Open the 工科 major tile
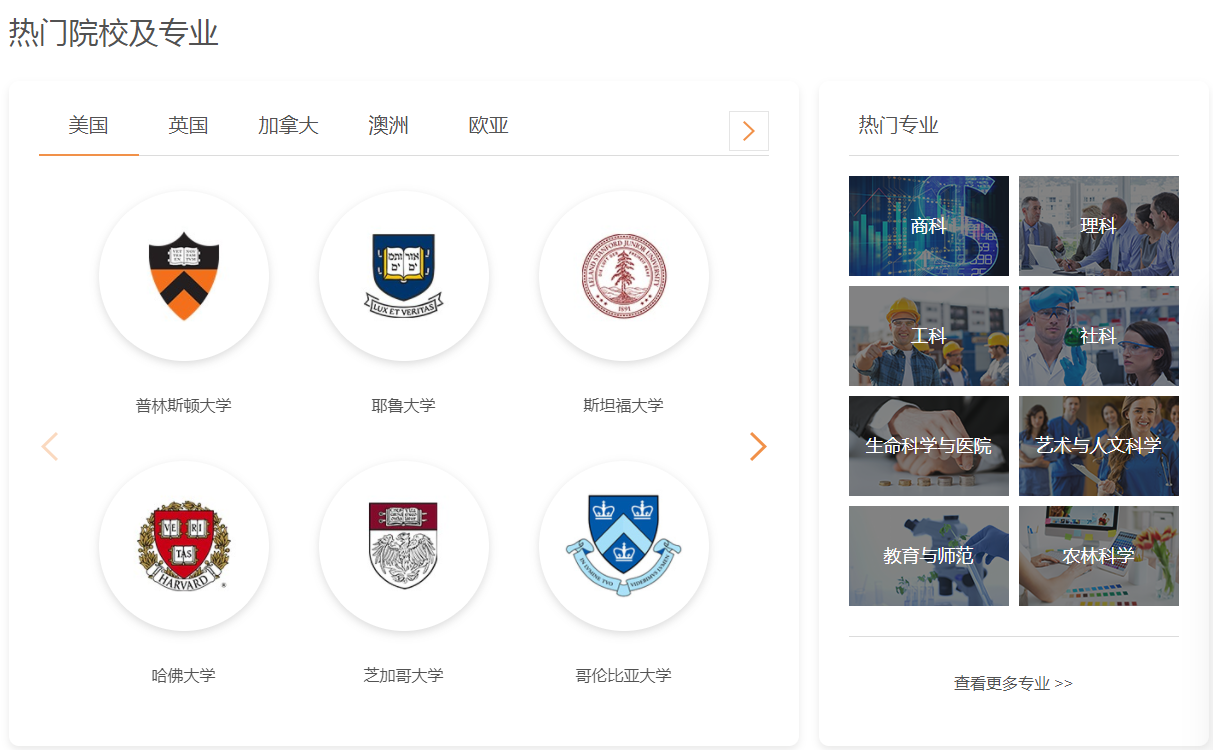The width and height of the screenshot is (1213, 750). 929,336
